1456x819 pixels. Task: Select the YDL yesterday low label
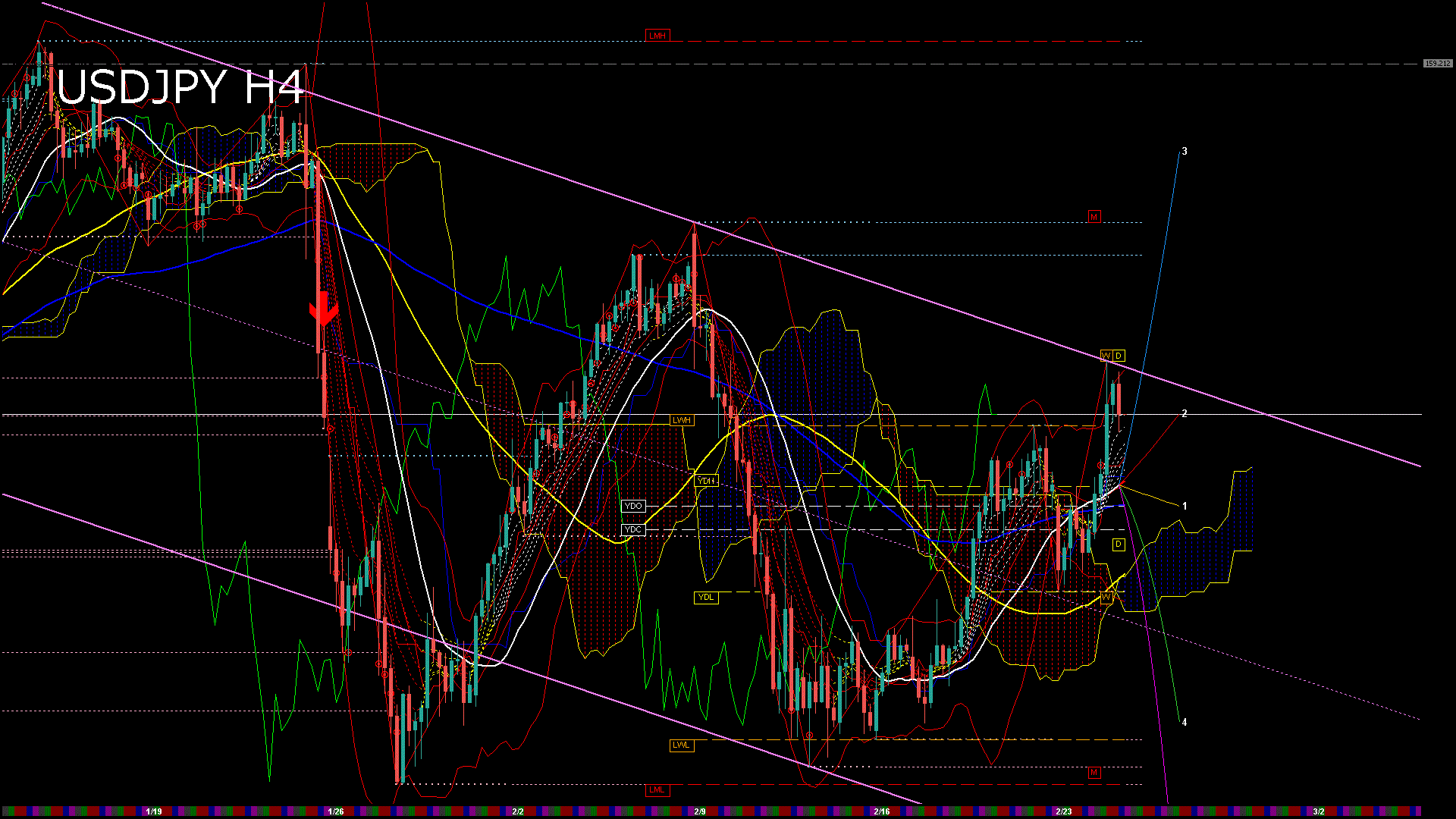(x=707, y=597)
